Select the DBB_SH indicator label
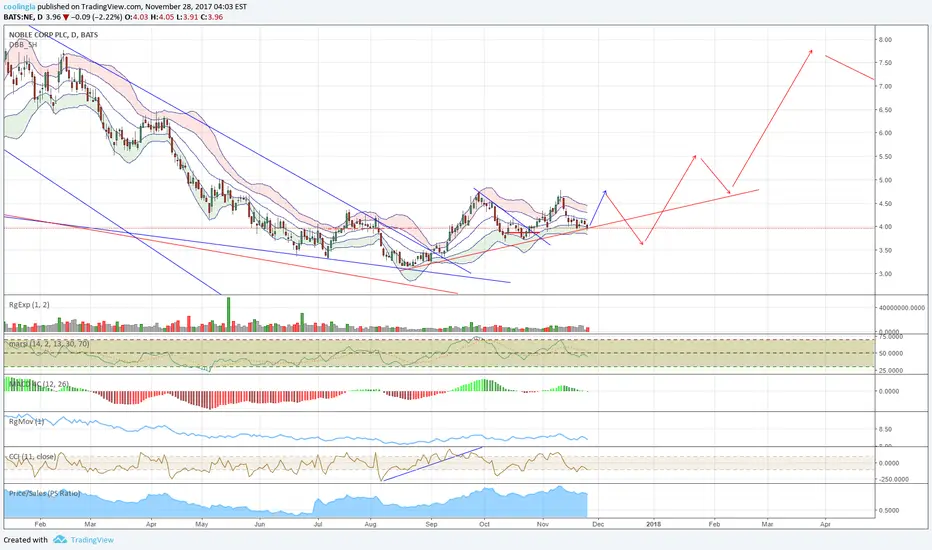 23,45
